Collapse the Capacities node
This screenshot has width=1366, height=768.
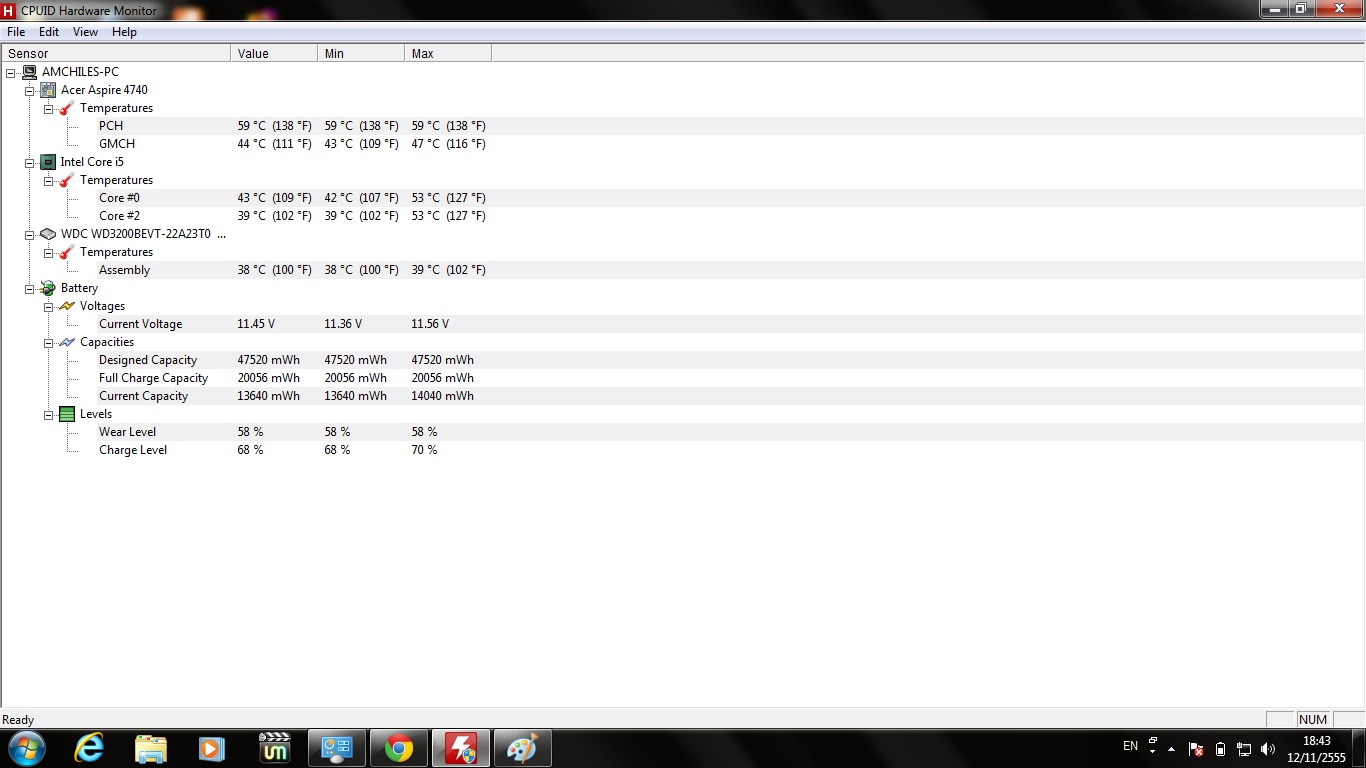pos(49,342)
